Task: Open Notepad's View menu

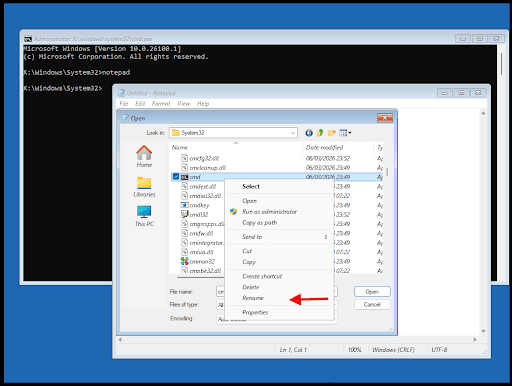Action: tap(183, 104)
